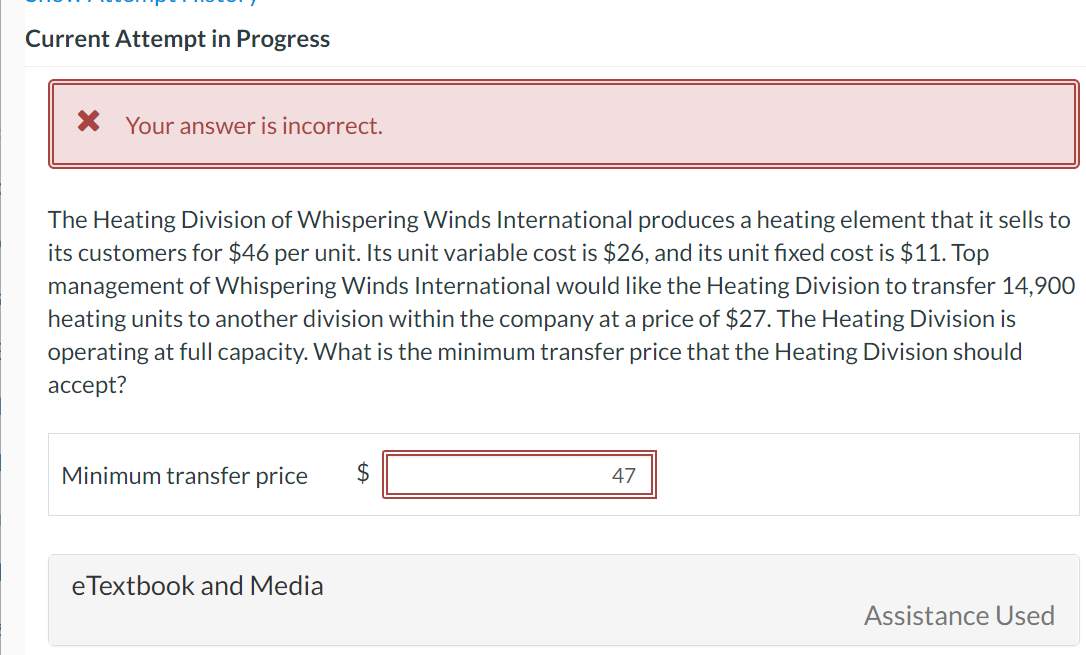This screenshot has height=655, width=1086.
Task: Click the word 'accept?' ending the question
Action: 87,385
